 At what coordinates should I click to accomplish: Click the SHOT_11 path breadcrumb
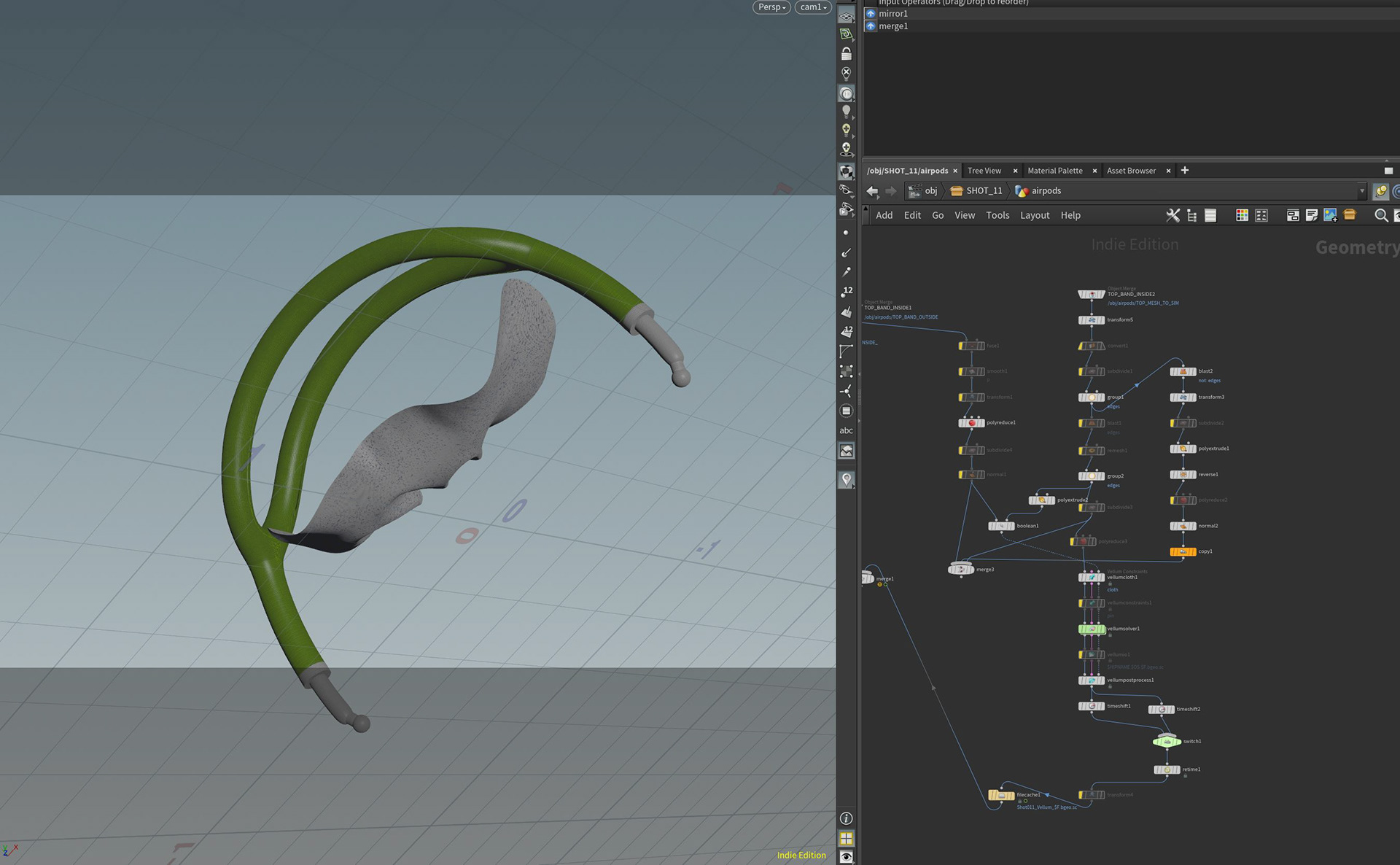click(977, 191)
